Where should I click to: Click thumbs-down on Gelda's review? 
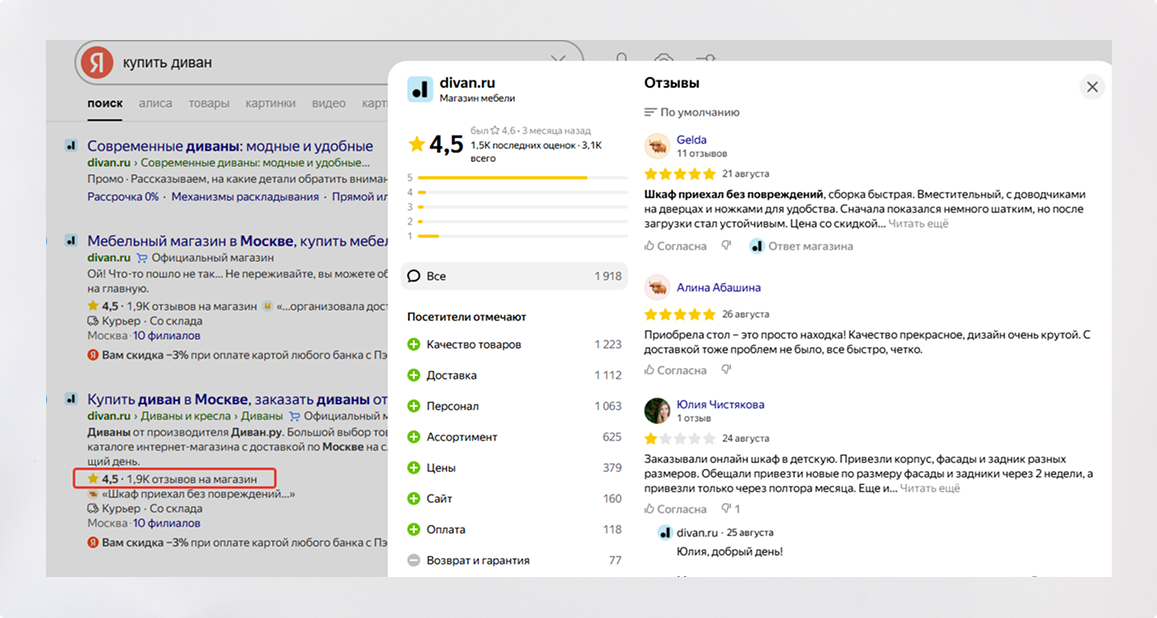pos(726,246)
